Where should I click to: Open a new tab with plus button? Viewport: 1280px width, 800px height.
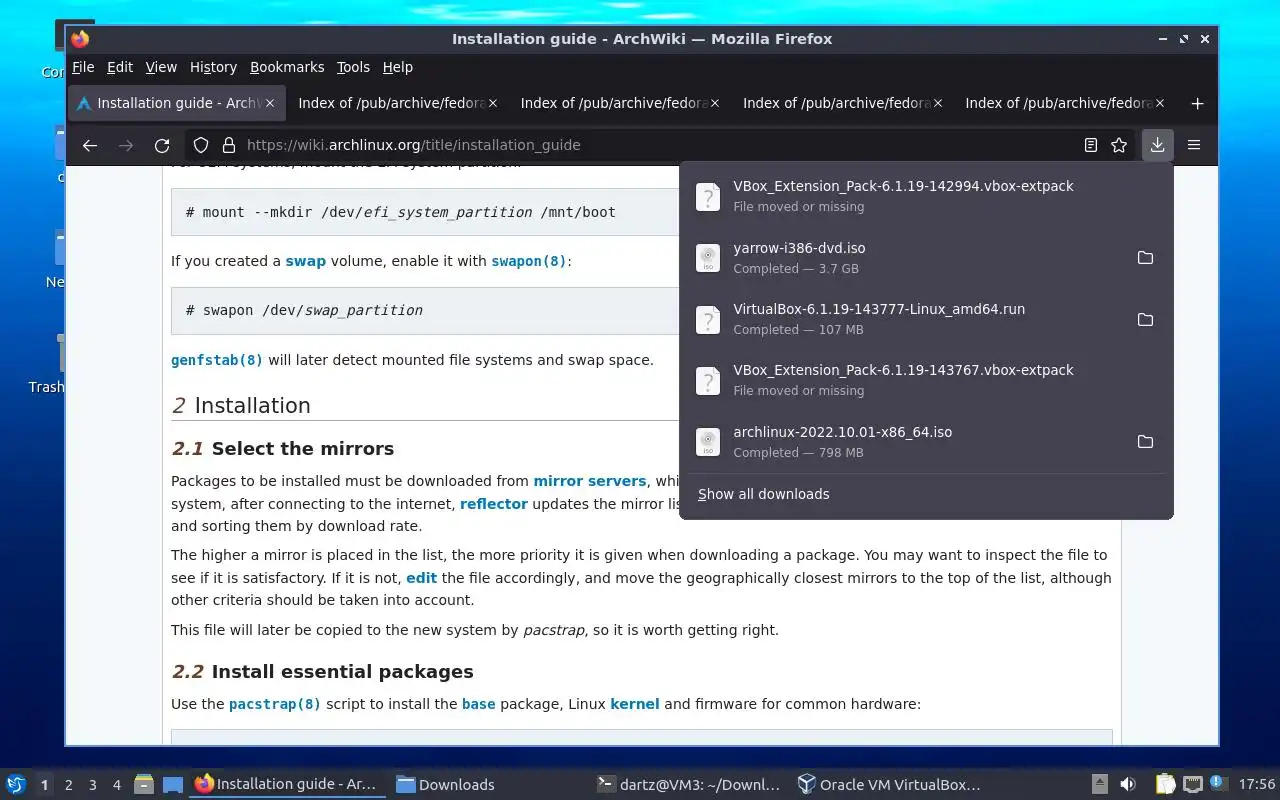pos(1197,103)
